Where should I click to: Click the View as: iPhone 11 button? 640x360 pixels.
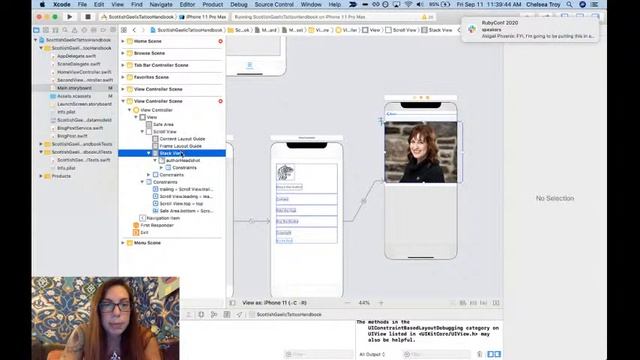coord(275,303)
